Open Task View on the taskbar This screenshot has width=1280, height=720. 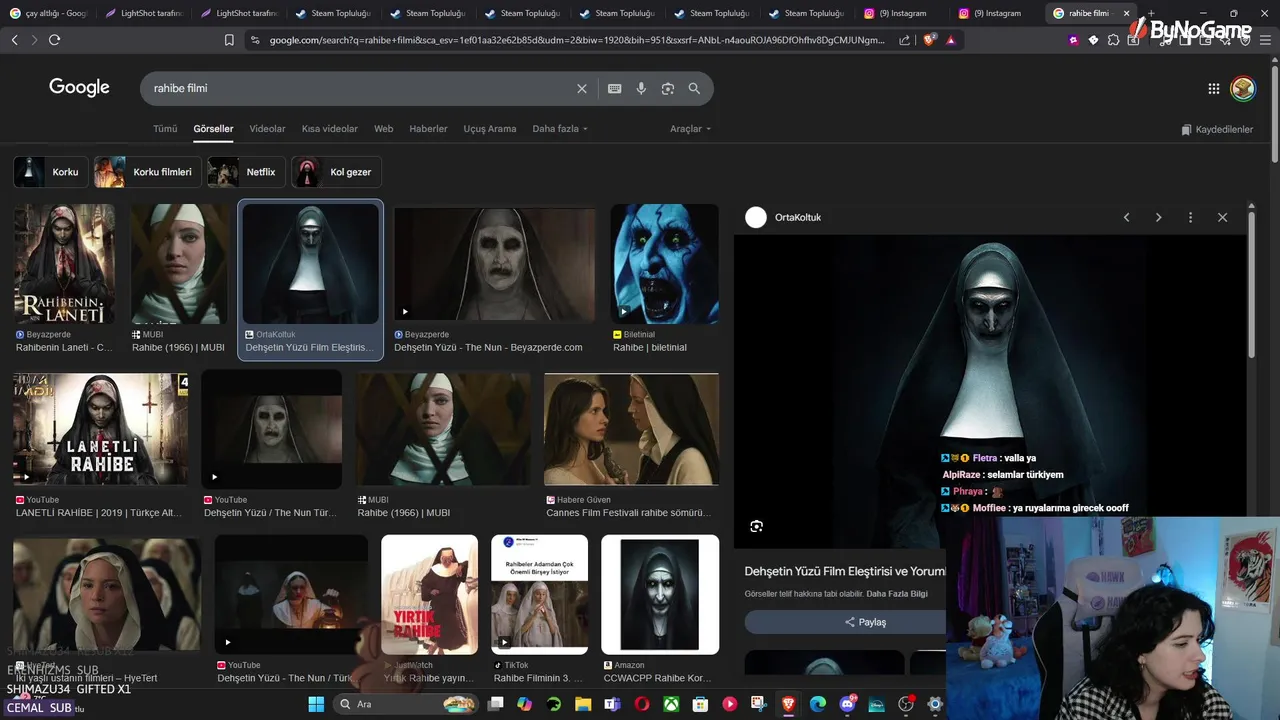point(495,704)
